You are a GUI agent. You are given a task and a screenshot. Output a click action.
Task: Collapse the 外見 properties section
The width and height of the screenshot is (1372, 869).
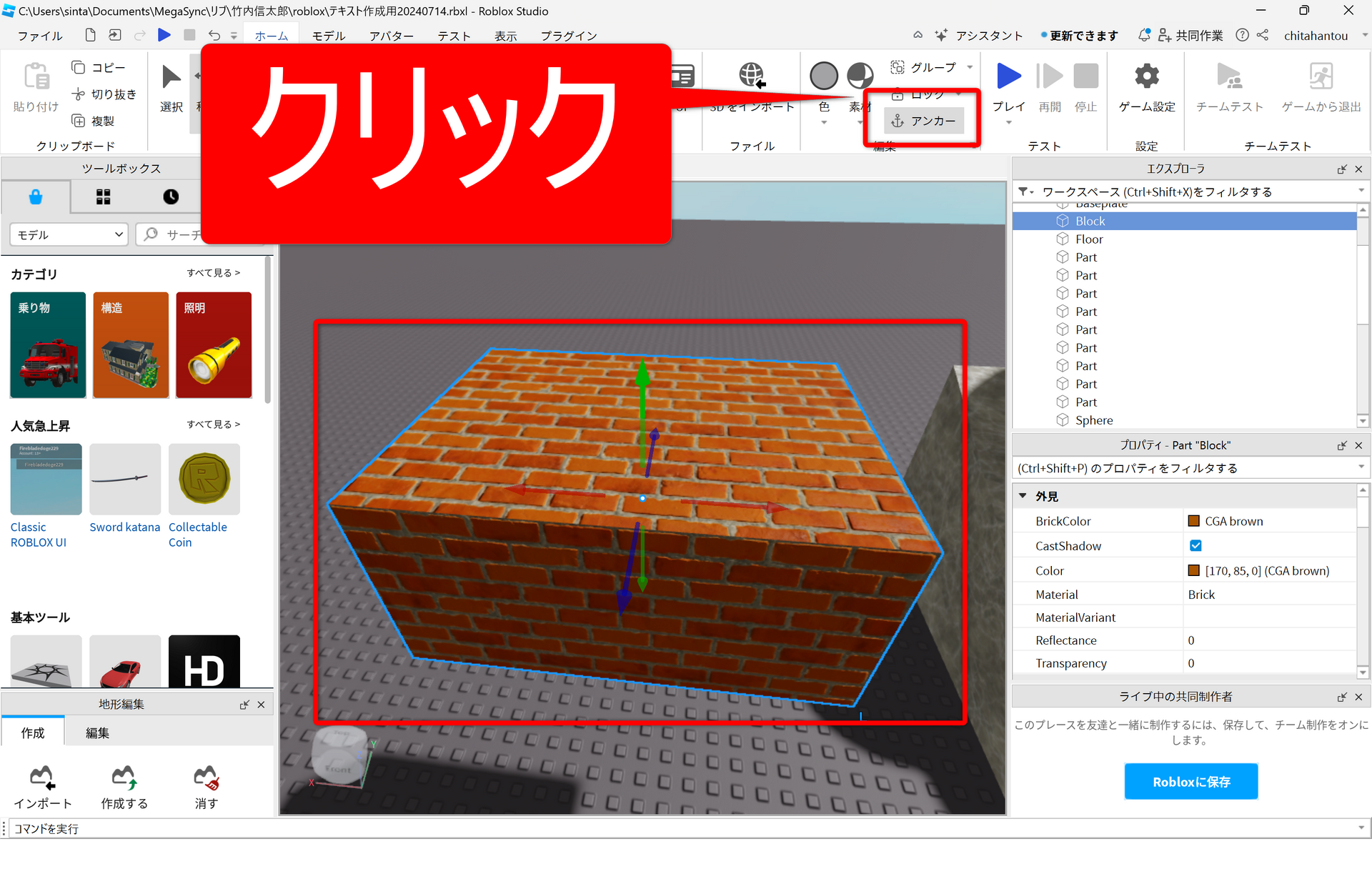click(x=1023, y=496)
